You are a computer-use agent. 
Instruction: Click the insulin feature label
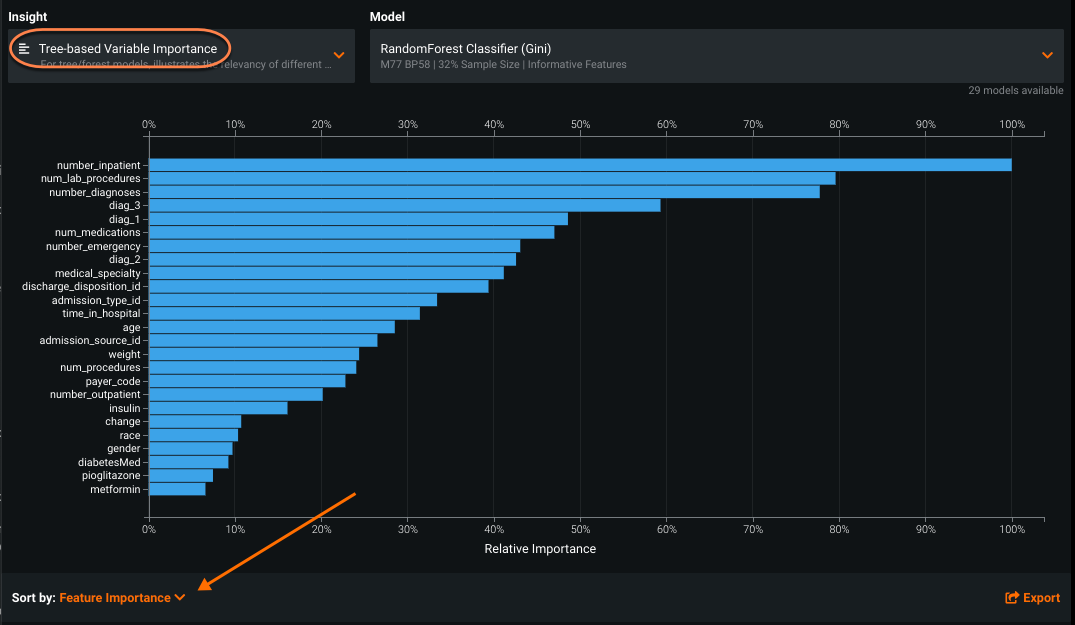pos(125,408)
